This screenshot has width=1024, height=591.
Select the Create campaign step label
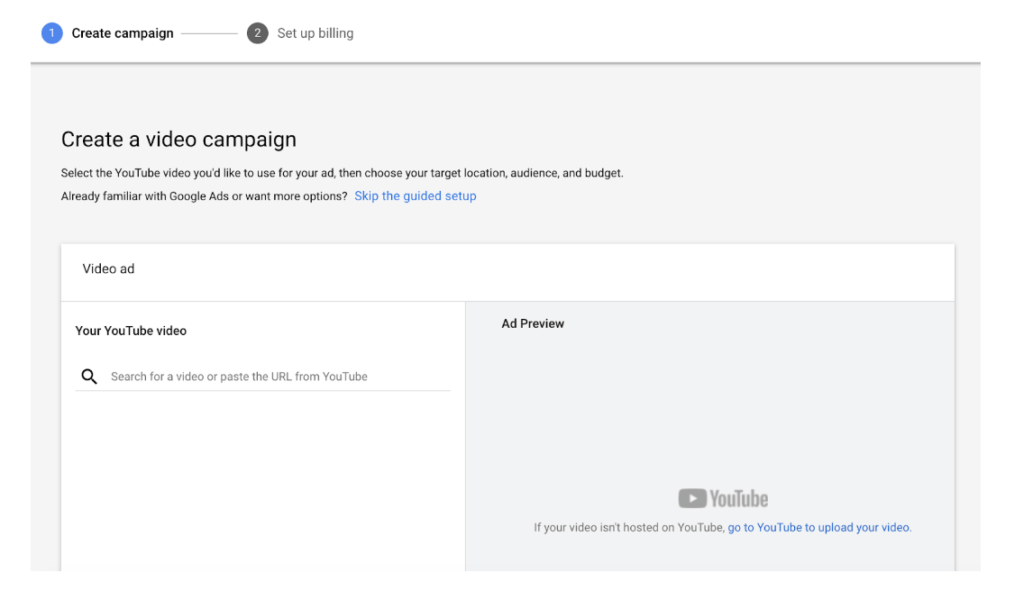(122, 33)
